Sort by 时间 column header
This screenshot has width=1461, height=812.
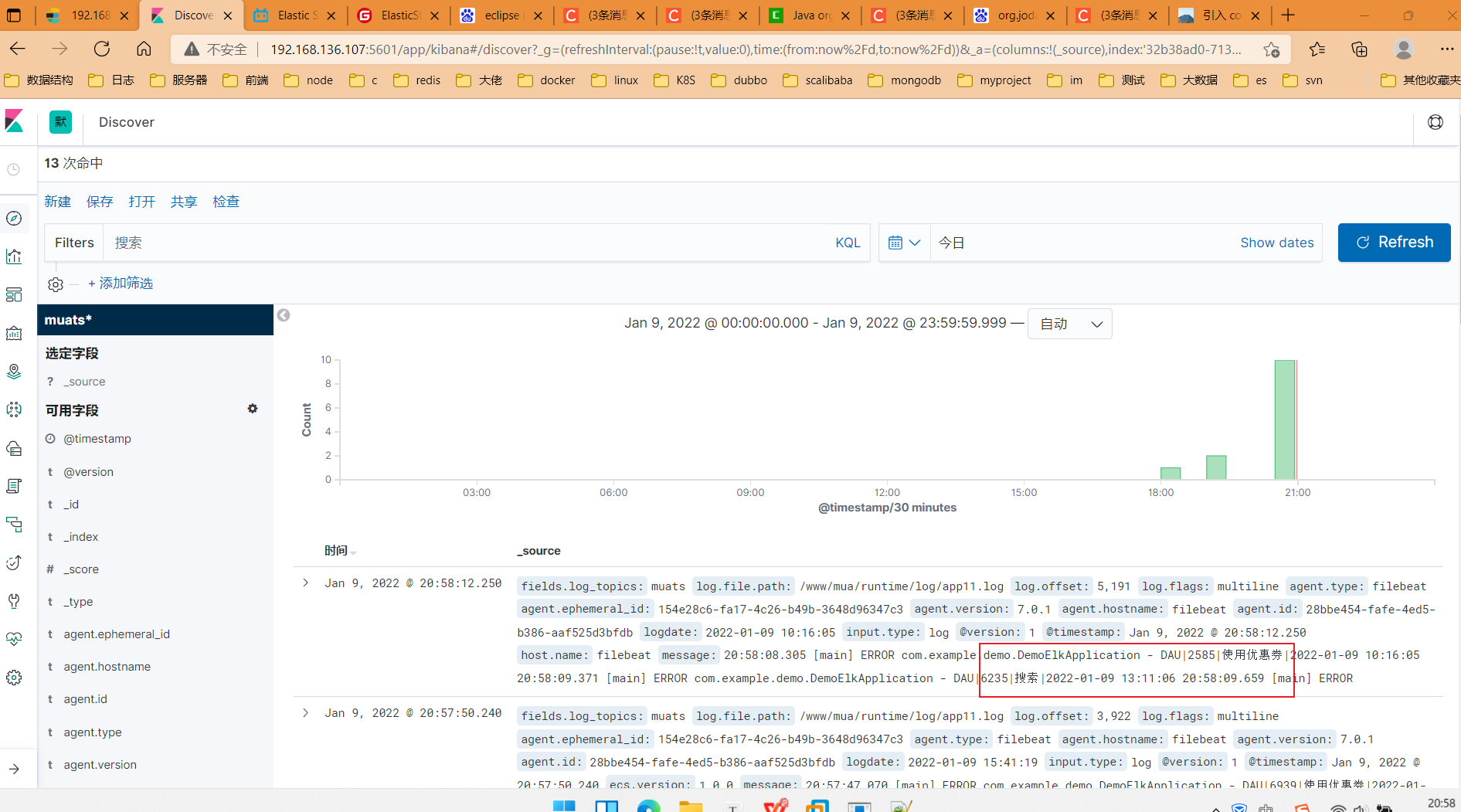(x=340, y=551)
